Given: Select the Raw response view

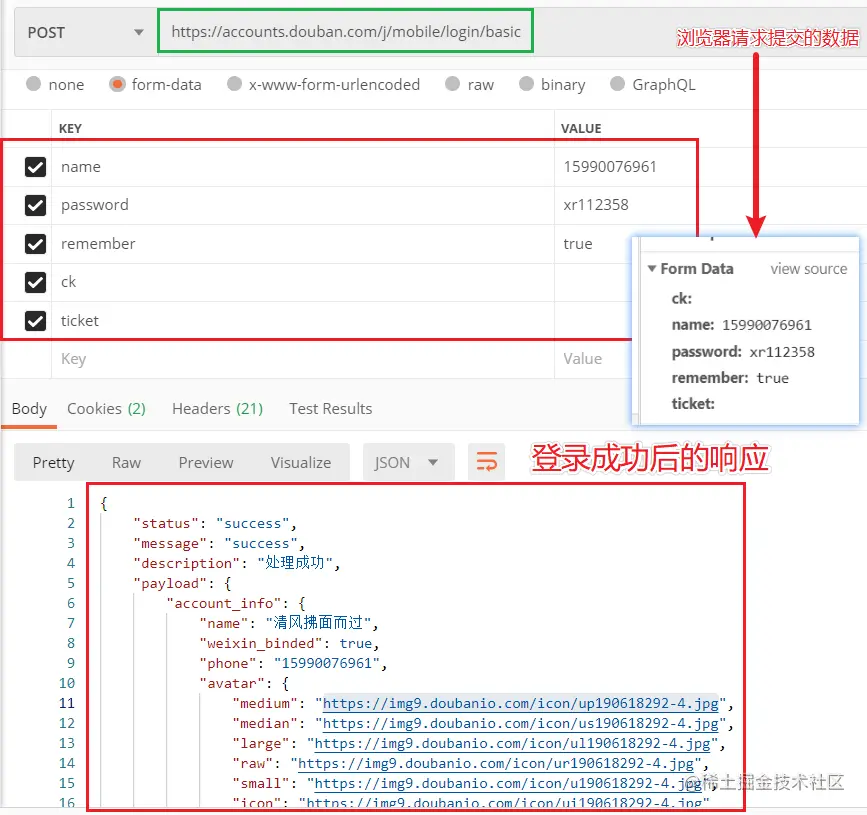Looking at the screenshot, I should (x=126, y=463).
